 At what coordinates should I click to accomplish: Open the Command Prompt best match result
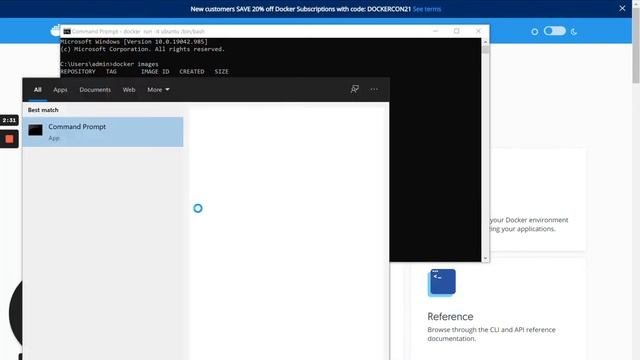[103, 132]
